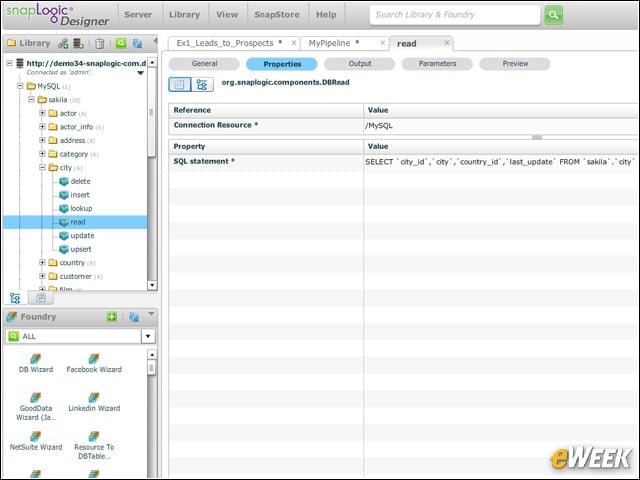The width and height of the screenshot is (640, 480).
Task: Open the second view tab below the Library tree
Action: 41,298
